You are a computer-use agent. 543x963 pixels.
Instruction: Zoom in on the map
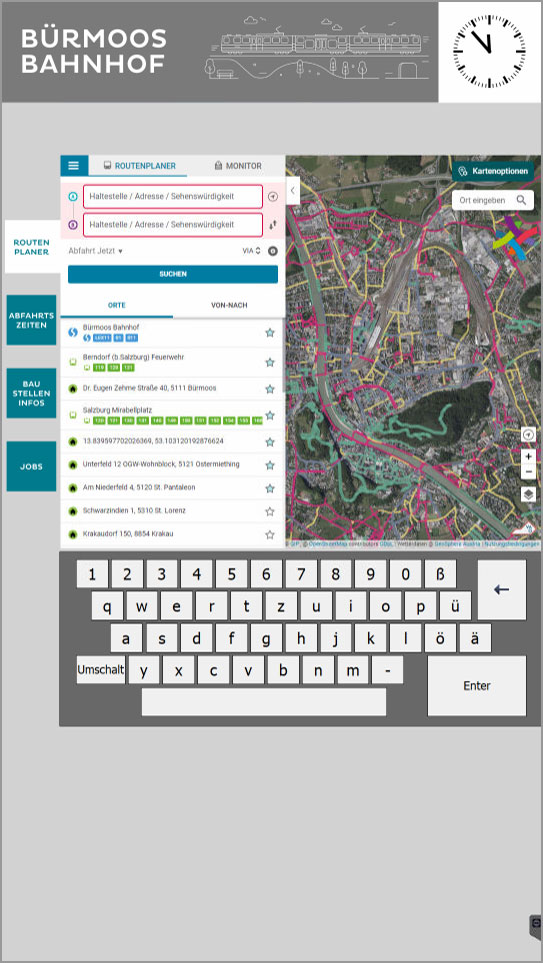point(528,457)
